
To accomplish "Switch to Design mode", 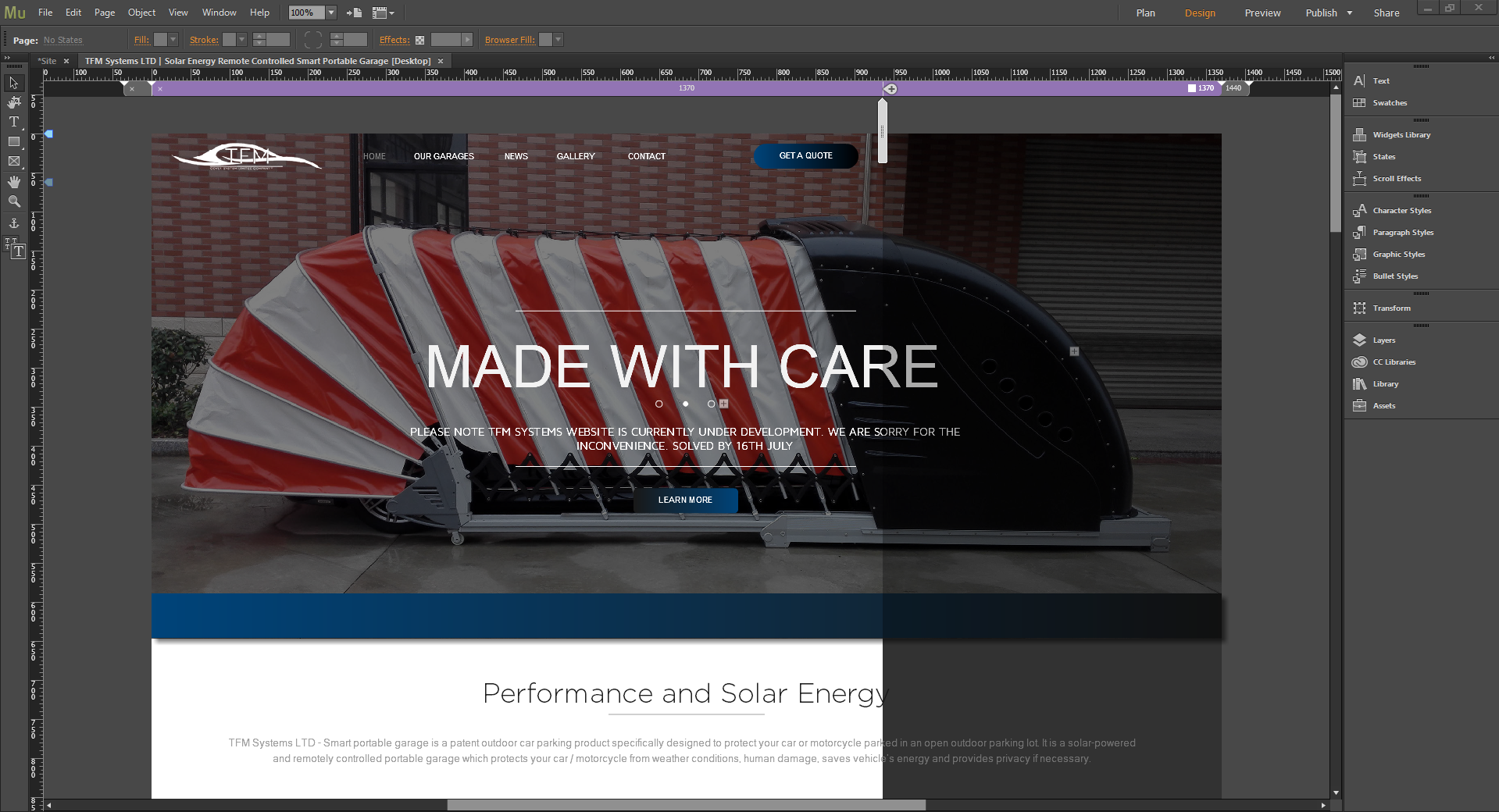I will (x=1200, y=12).
